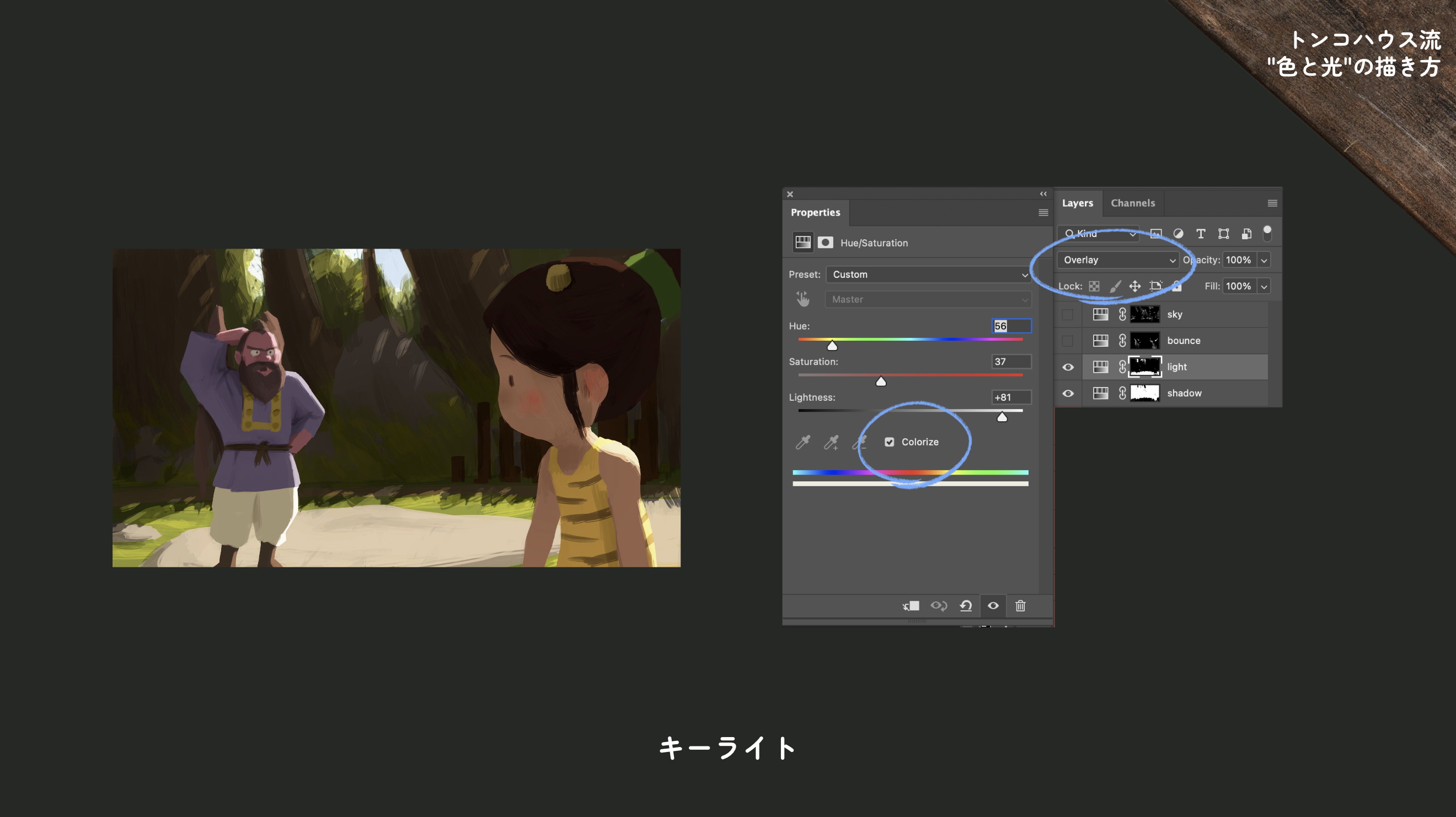Screen dimensions: 1456x817
Task: Select the shadow layer by name
Action: click(x=1184, y=393)
